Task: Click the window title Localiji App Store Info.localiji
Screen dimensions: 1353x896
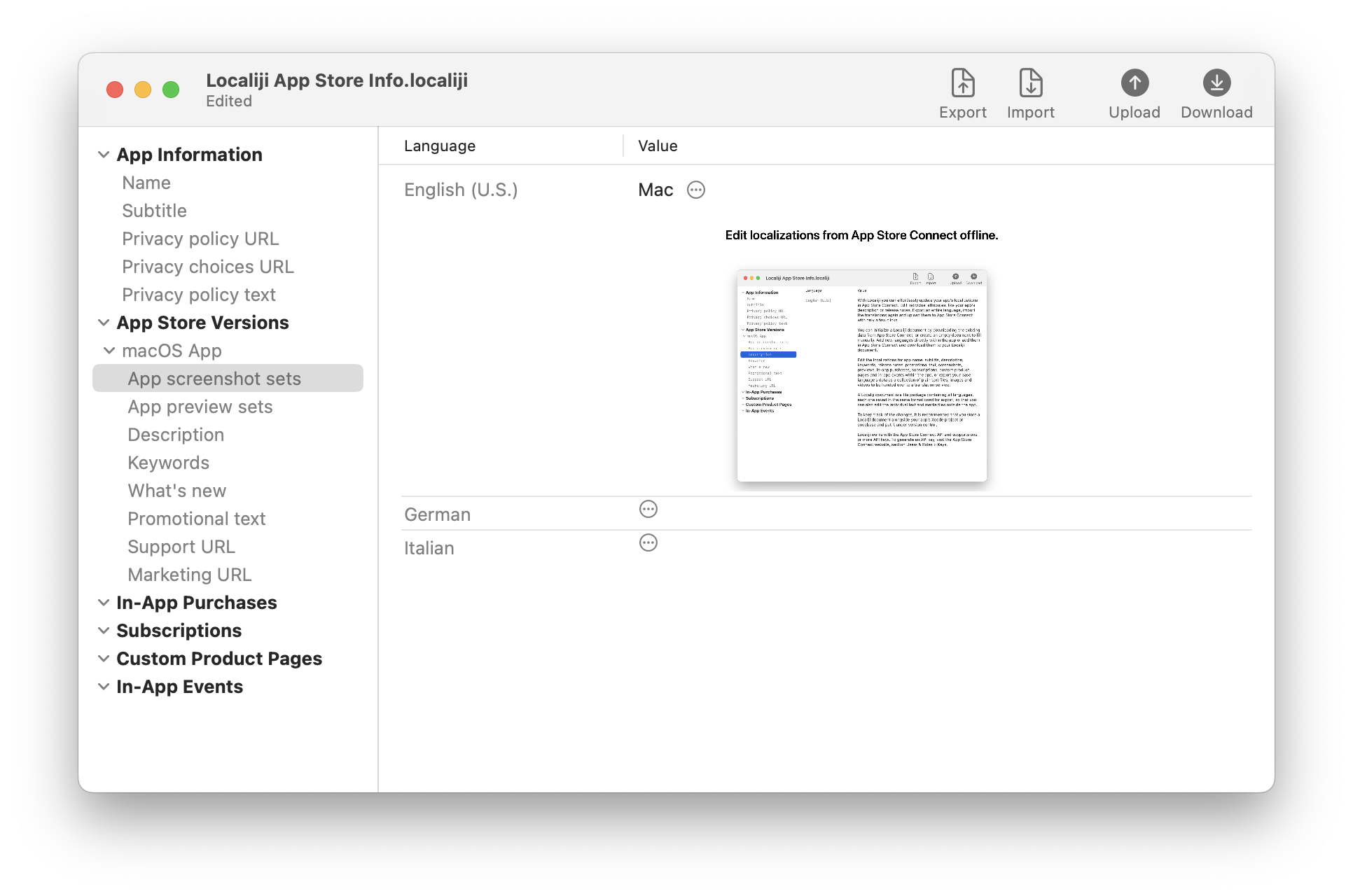Action: pyautogui.click(x=337, y=80)
